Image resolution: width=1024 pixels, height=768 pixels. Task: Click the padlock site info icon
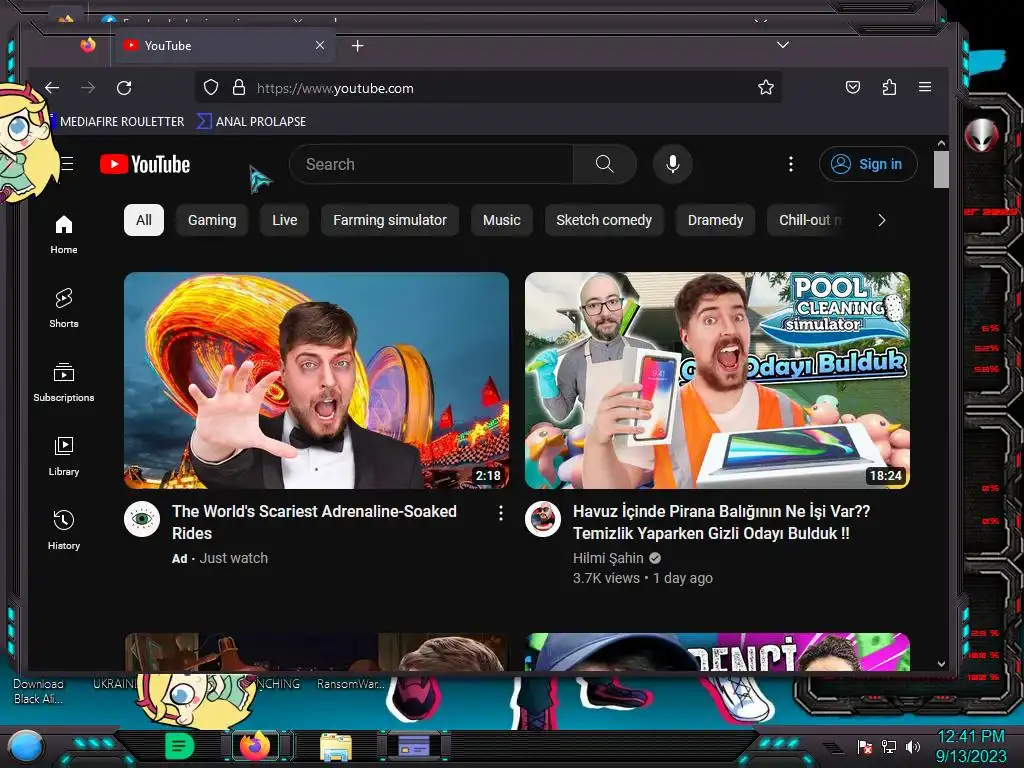[239, 88]
